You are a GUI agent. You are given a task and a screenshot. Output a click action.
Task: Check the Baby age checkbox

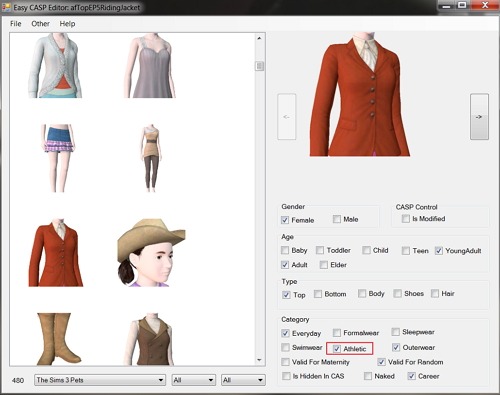coord(285,250)
